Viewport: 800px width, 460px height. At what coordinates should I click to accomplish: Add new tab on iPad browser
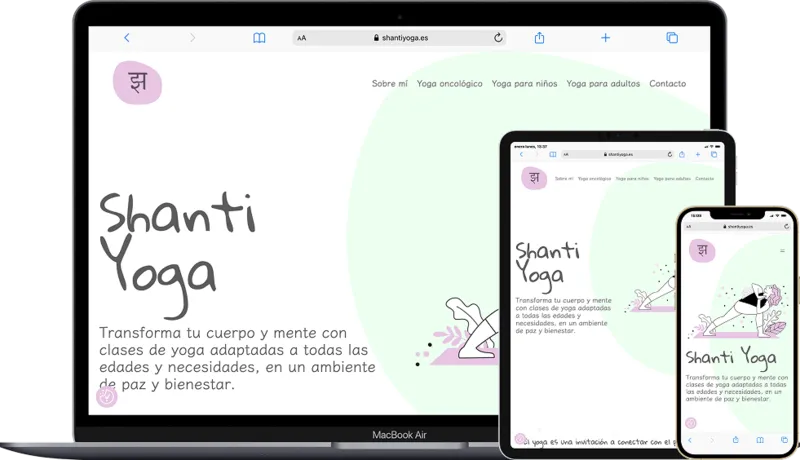pos(697,154)
